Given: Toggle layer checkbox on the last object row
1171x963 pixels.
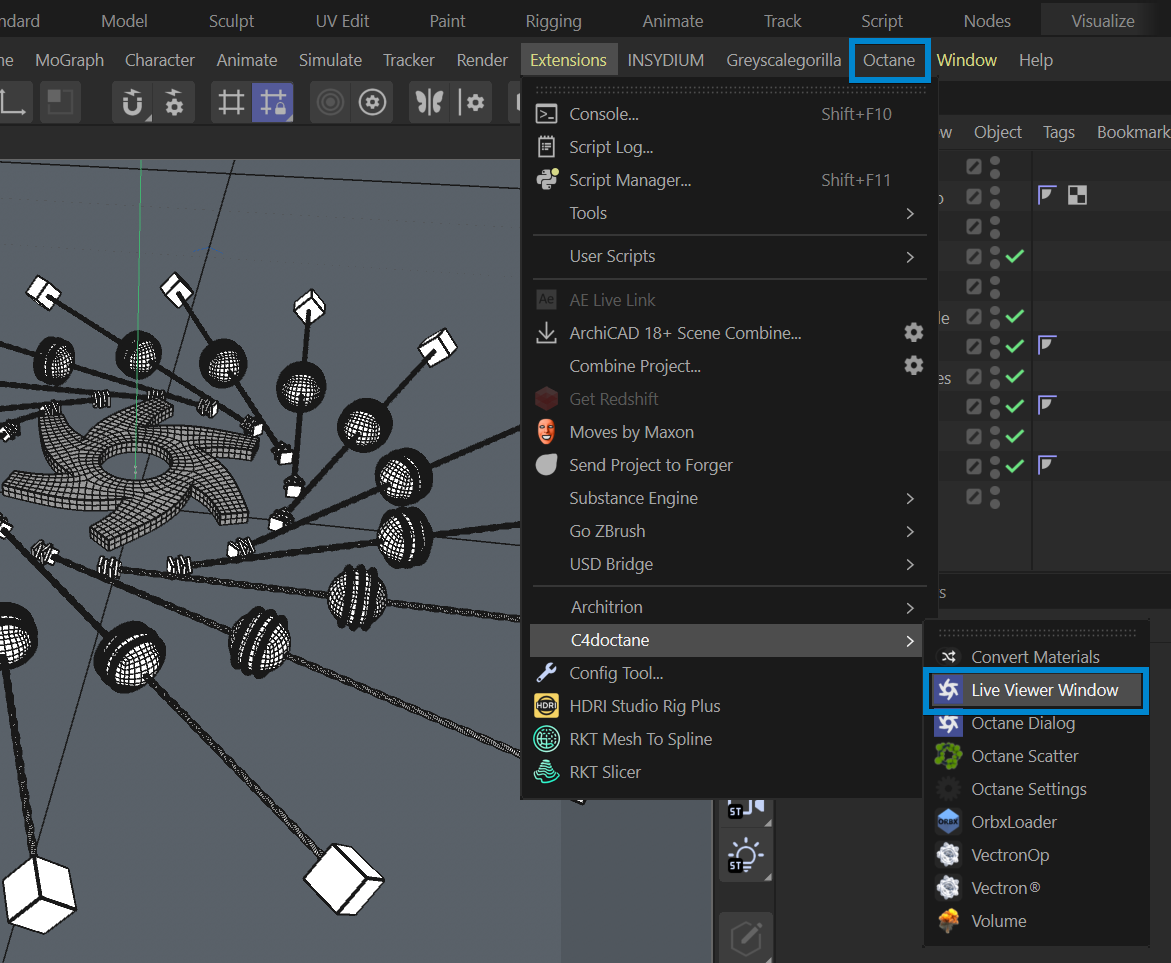Looking at the screenshot, I should tap(974, 496).
